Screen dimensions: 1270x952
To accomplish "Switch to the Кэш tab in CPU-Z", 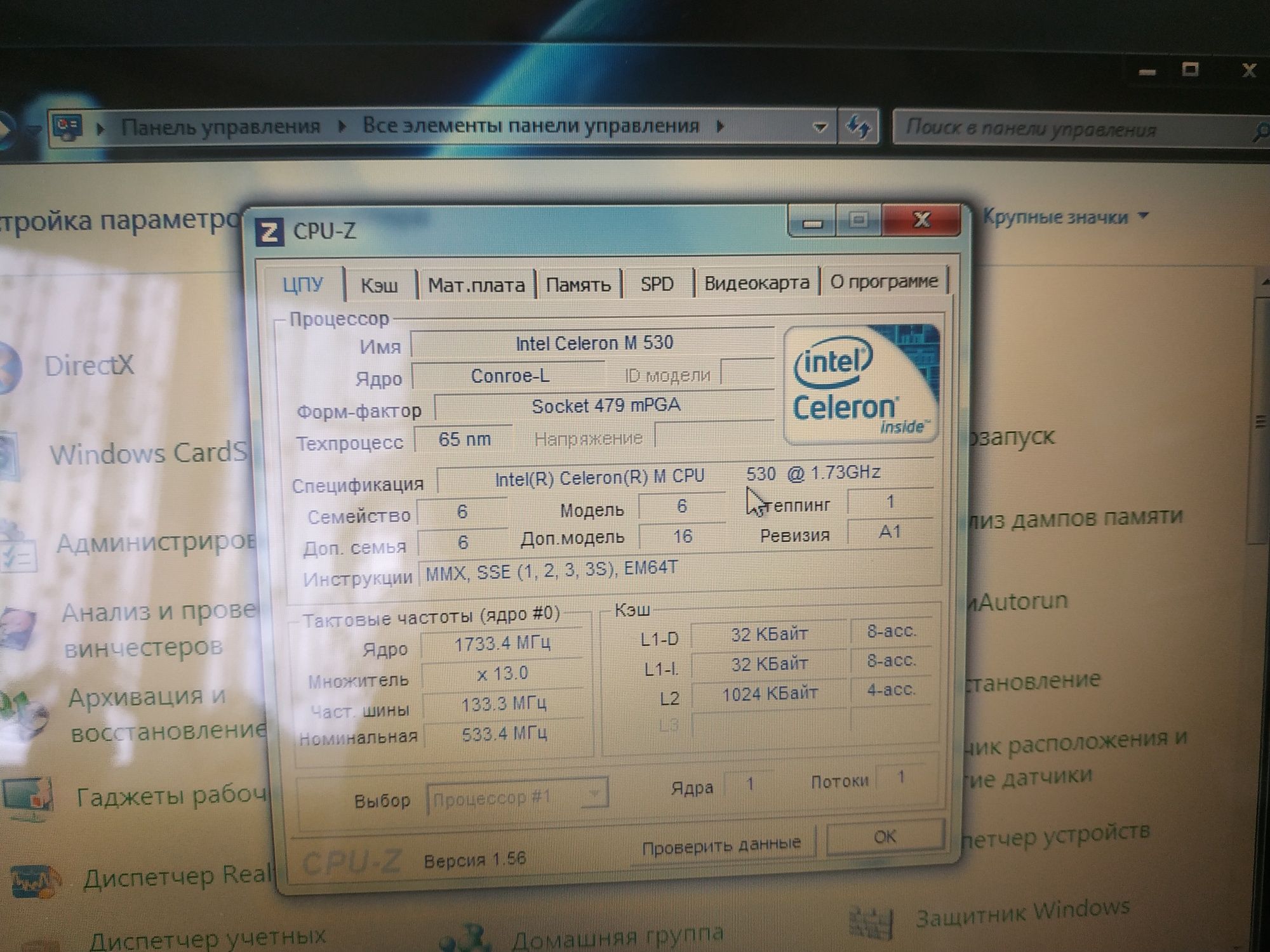I will click(x=379, y=285).
